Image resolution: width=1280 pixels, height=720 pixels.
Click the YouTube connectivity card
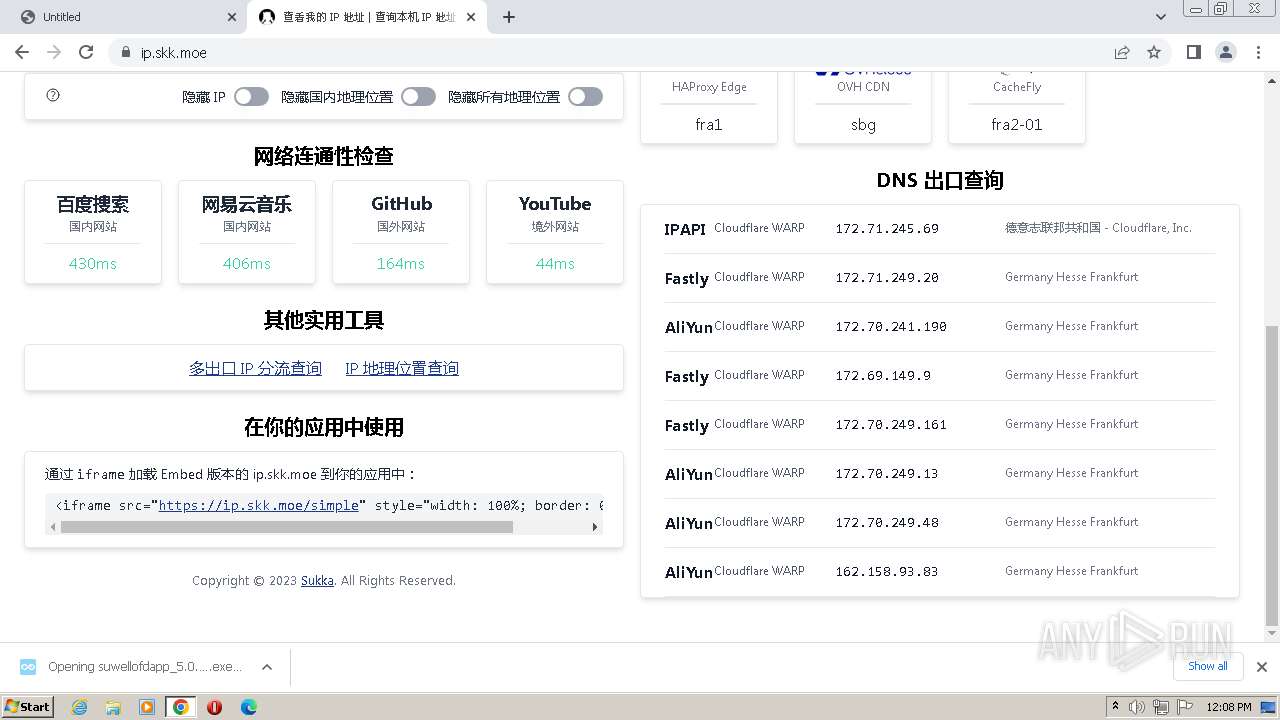[555, 232]
